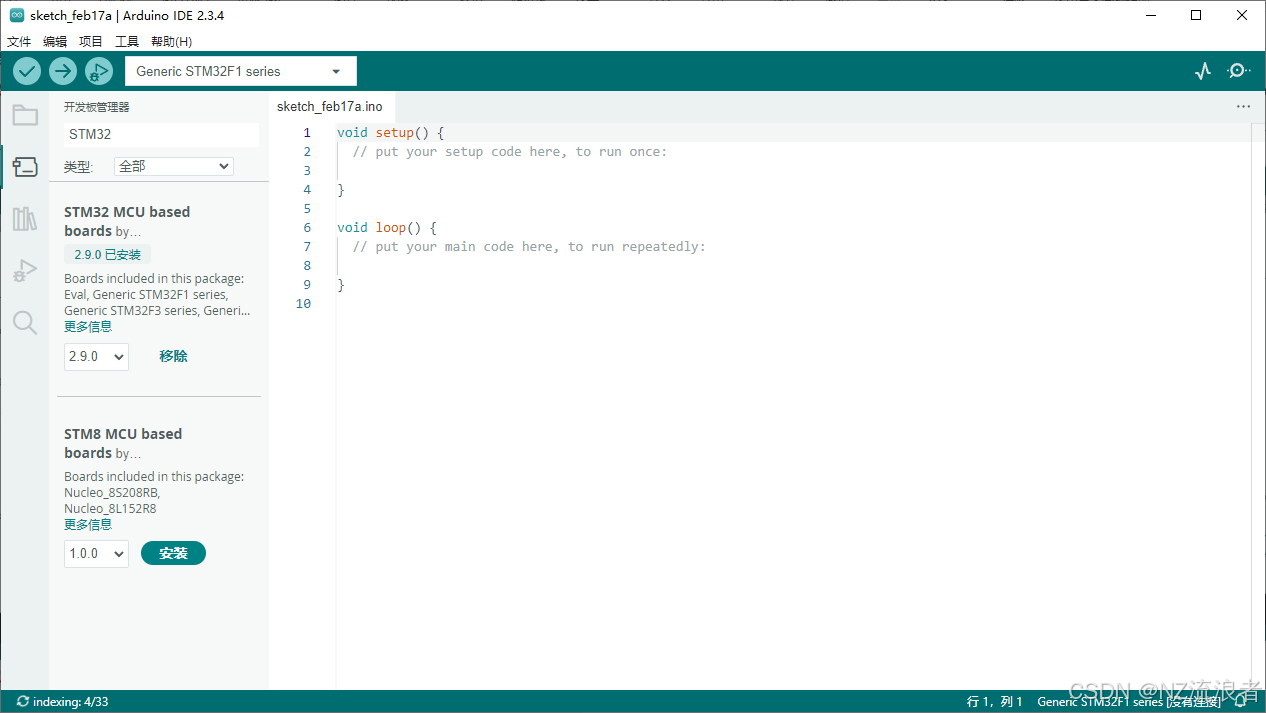
Task: Open the 帮助(H) menu
Action: 171,42
